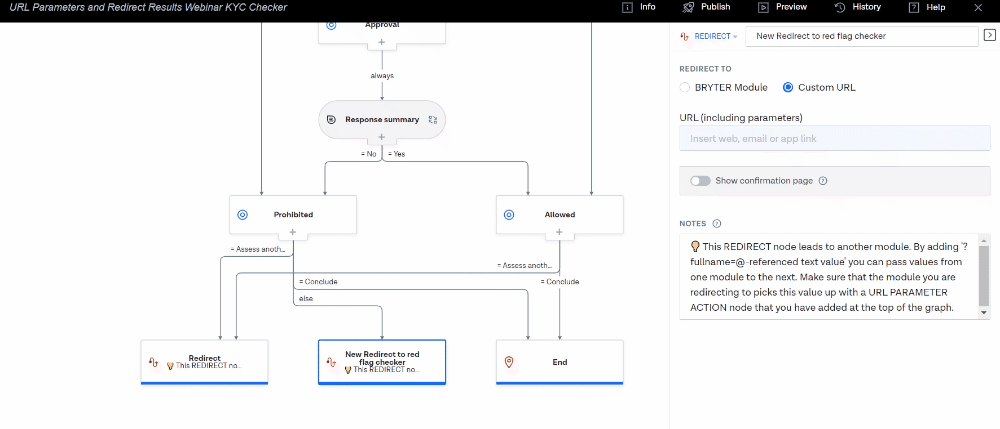Click the expand icon on Response summary
Screen dimensions: 1000x429
pos(433,119)
